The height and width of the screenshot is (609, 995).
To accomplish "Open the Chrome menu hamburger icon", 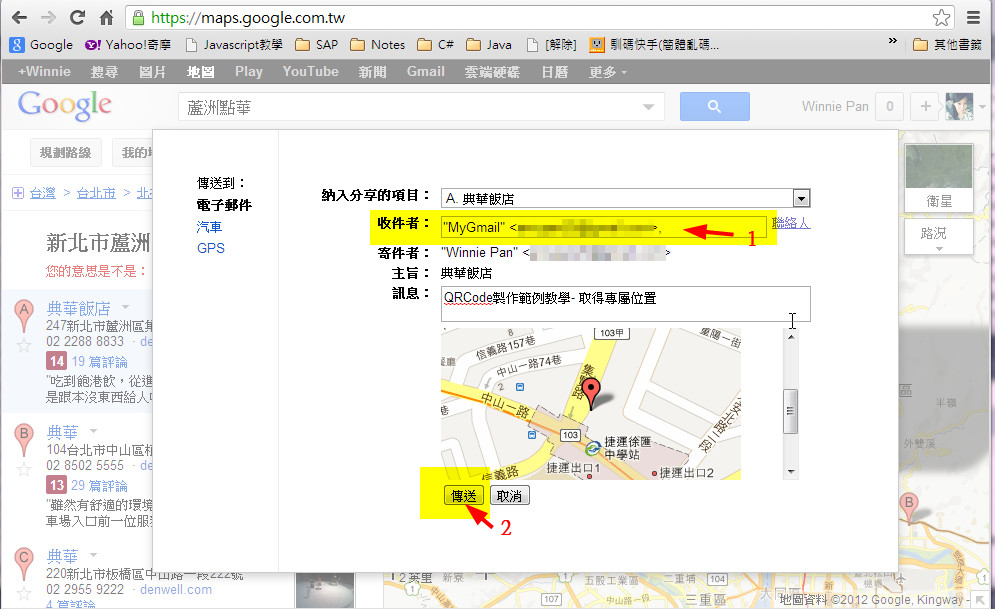I will (x=973, y=17).
